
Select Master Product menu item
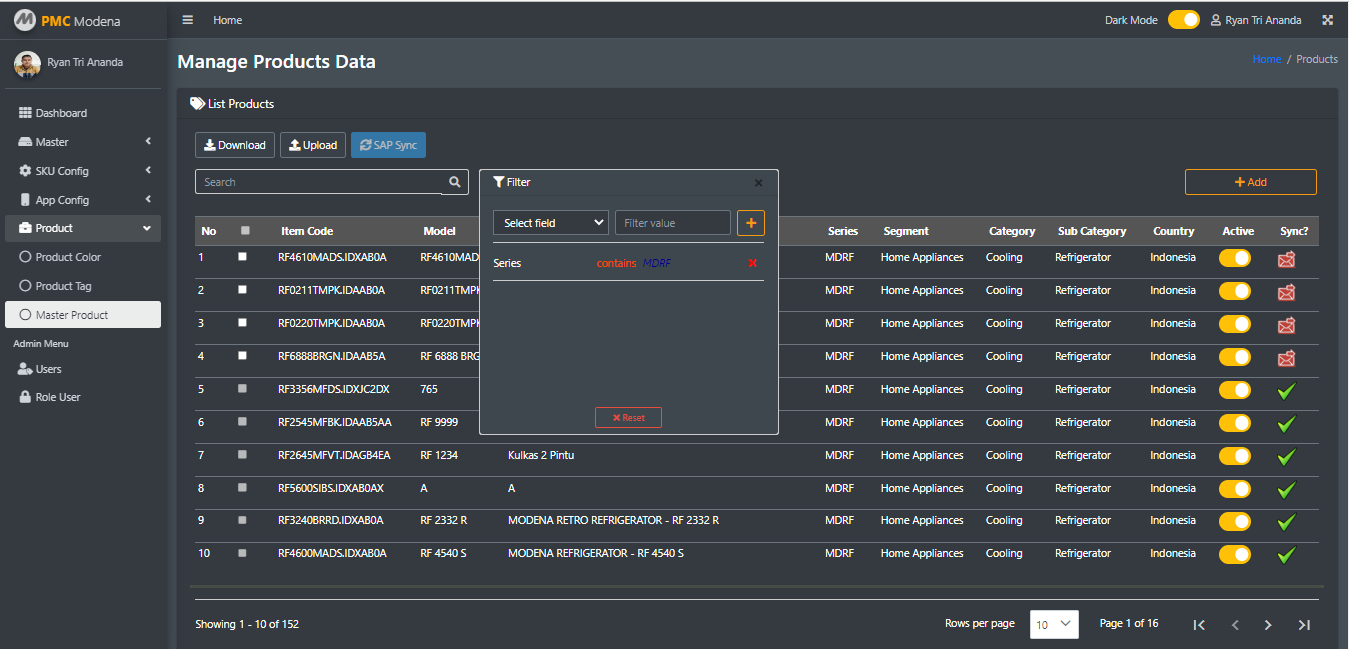pyautogui.click(x=83, y=315)
